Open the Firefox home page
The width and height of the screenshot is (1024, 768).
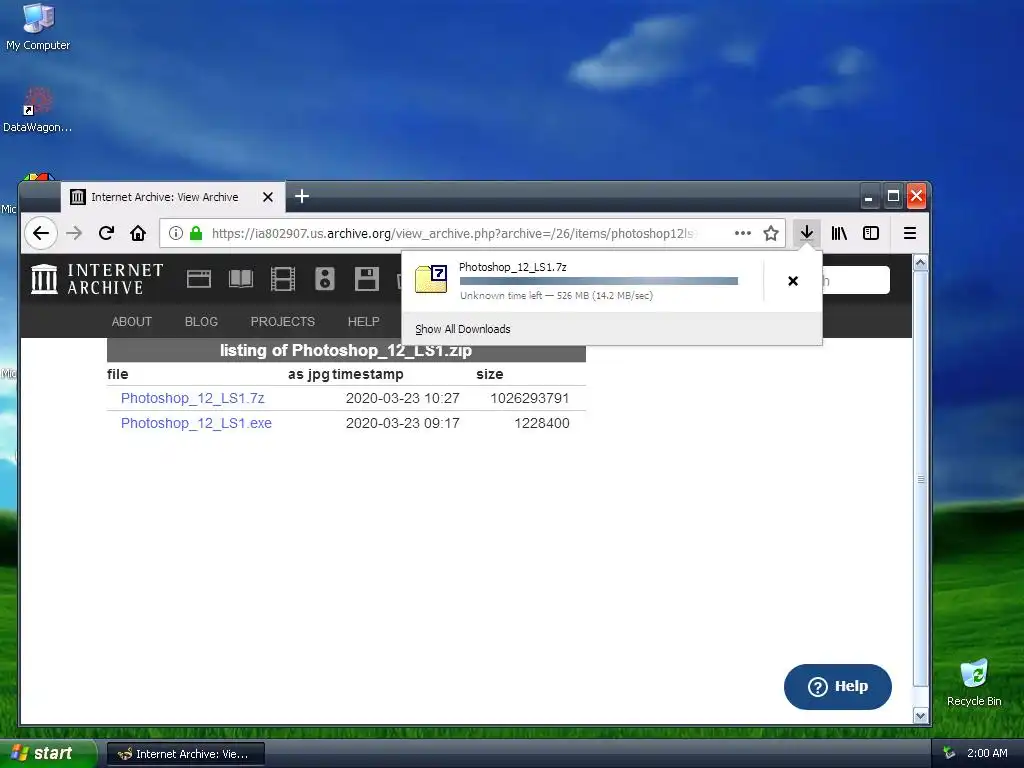click(x=138, y=233)
